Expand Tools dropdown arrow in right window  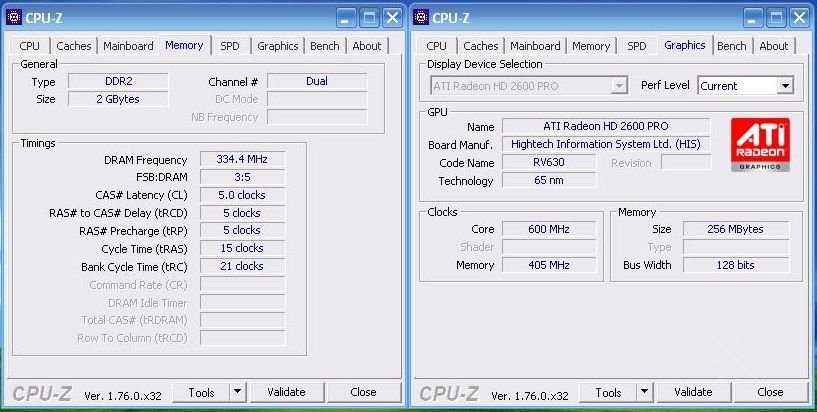tap(645, 392)
